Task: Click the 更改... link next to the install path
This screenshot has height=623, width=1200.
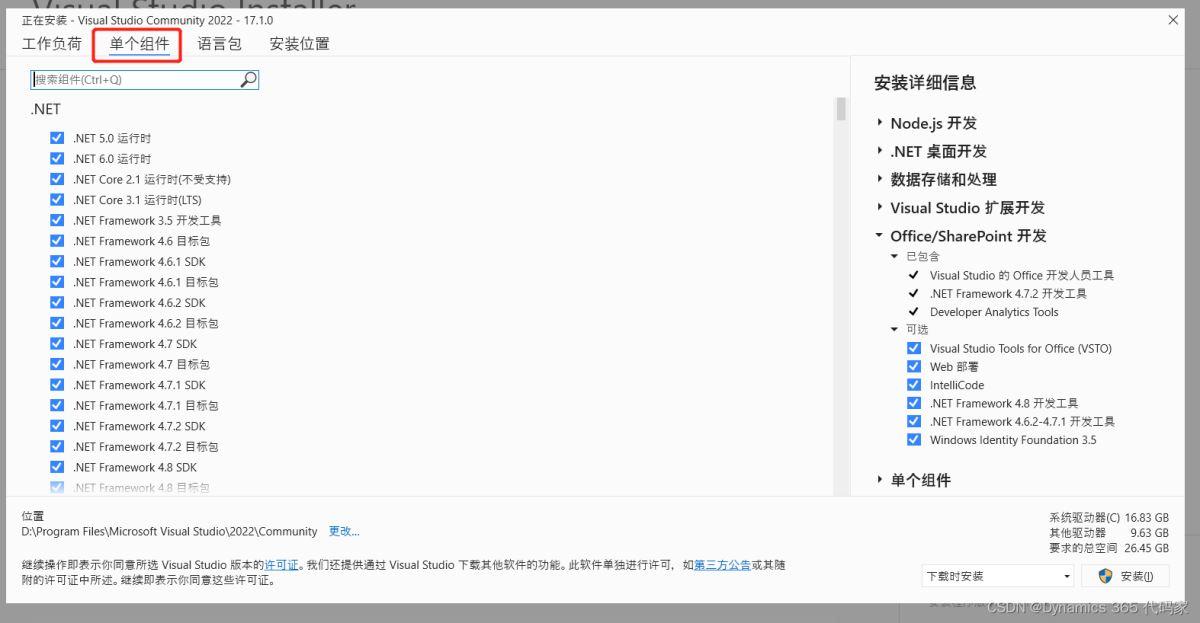Action: 344,531
